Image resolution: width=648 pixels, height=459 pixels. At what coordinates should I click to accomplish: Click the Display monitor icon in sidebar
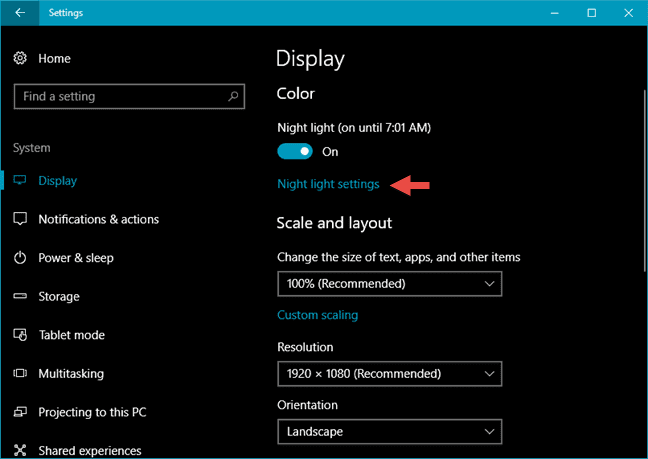20,181
